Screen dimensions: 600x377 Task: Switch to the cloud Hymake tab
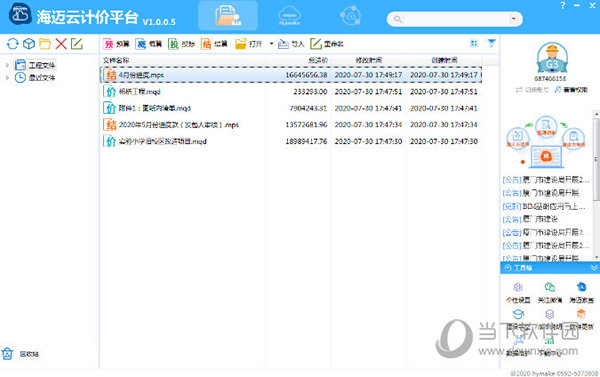tap(289, 16)
